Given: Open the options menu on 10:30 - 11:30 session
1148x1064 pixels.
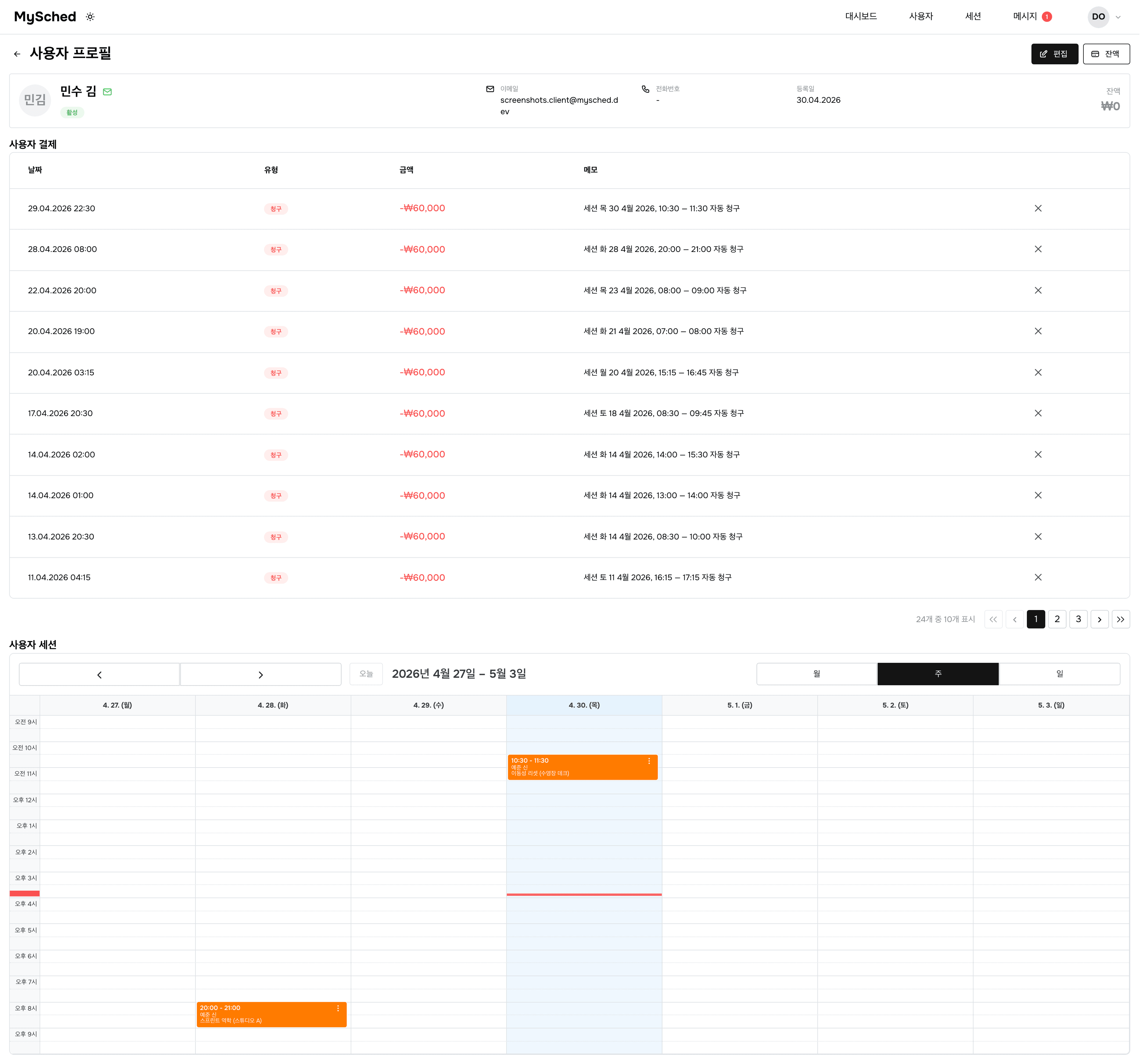Looking at the screenshot, I should [649, 761].
